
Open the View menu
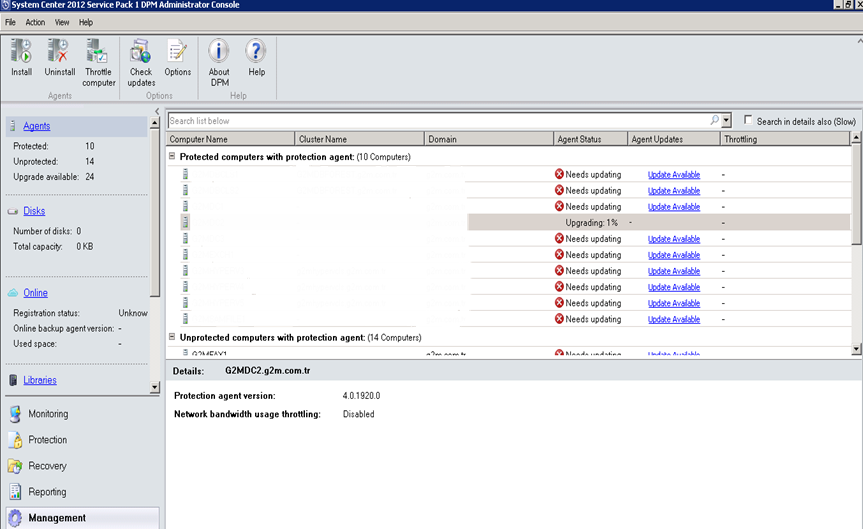click(x=62, y=23)
